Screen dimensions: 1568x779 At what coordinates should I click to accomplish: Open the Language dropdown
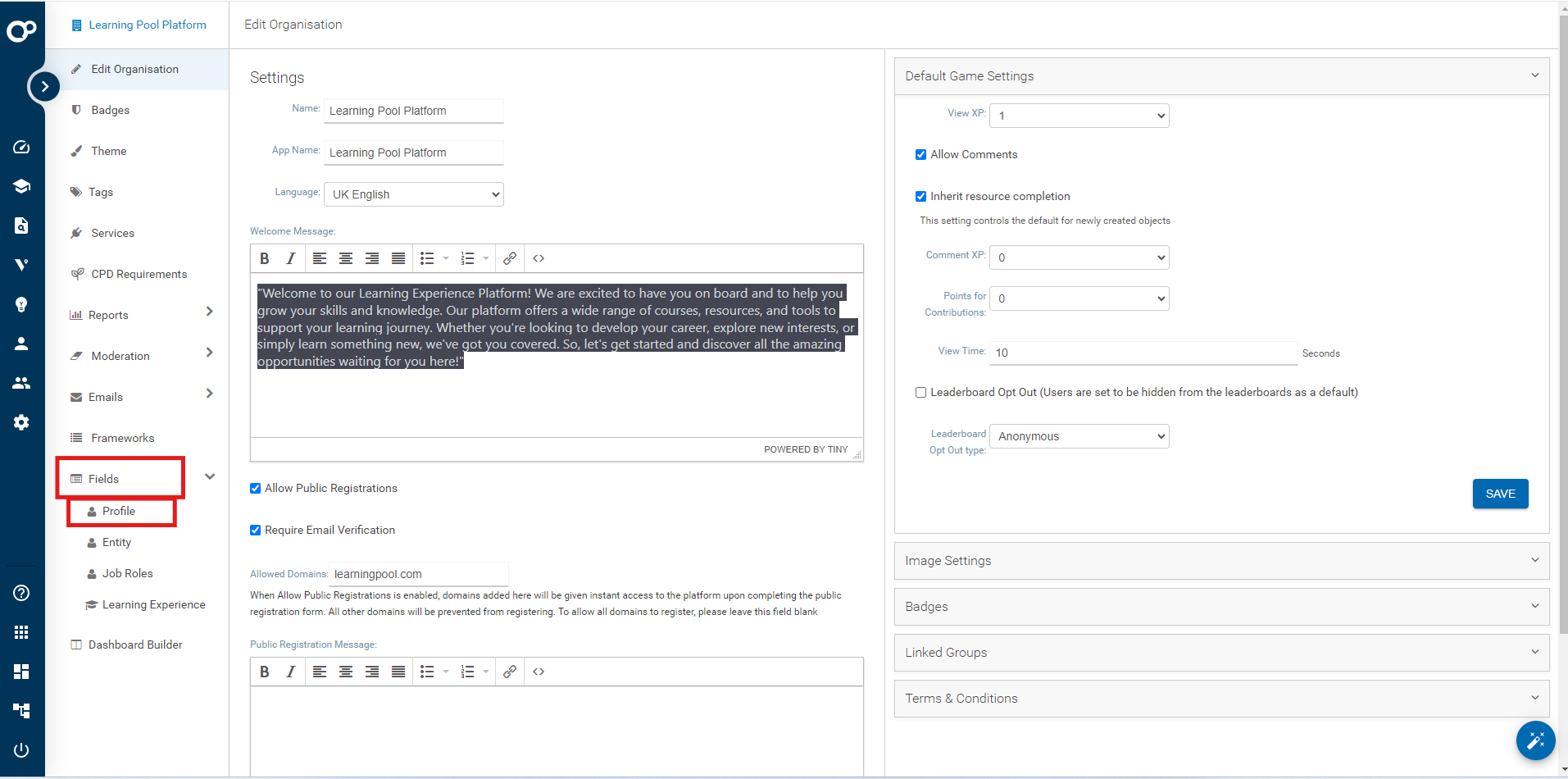tap(414, 194)
